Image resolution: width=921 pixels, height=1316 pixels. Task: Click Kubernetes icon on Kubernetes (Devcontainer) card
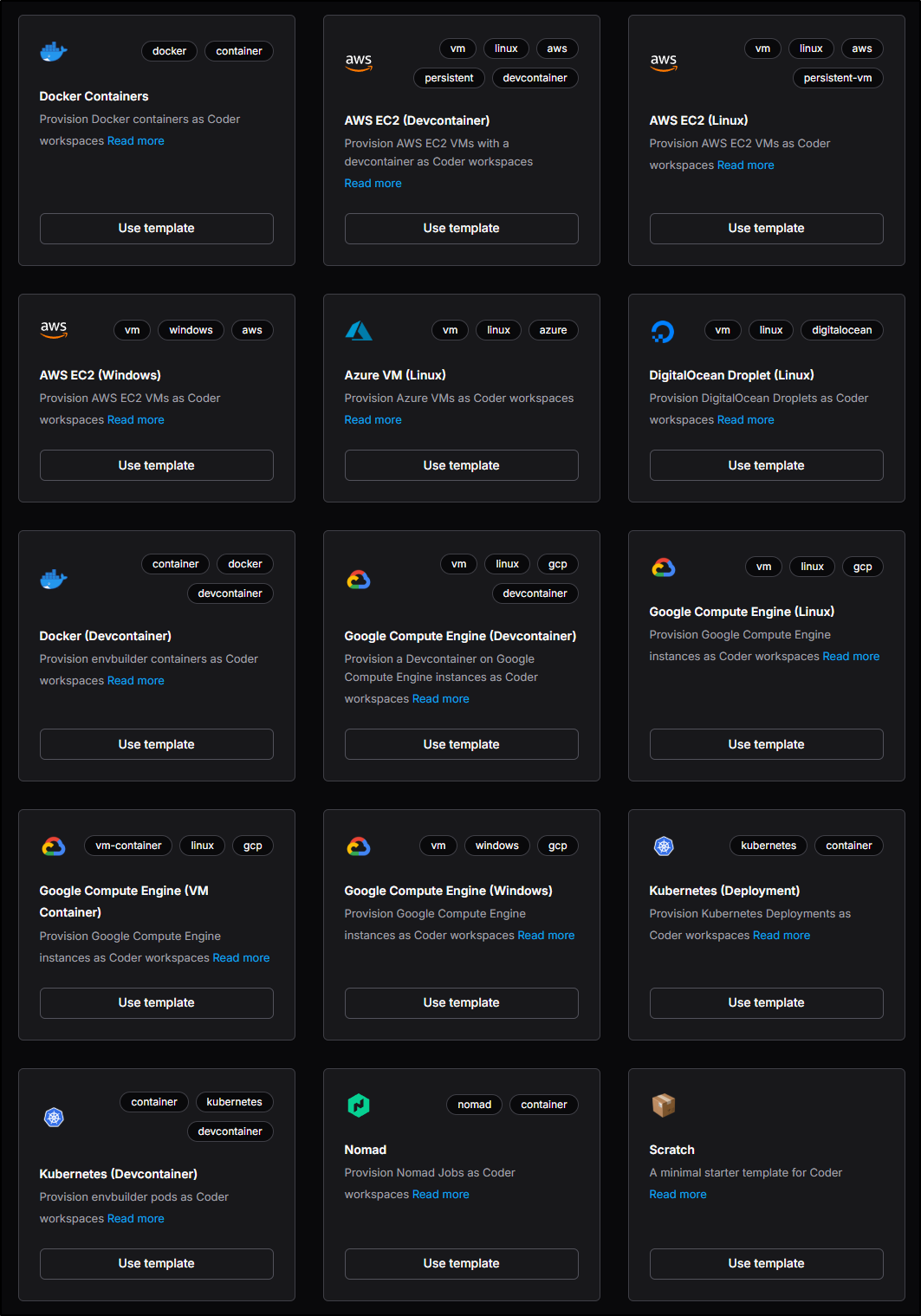pos(54,1118)
